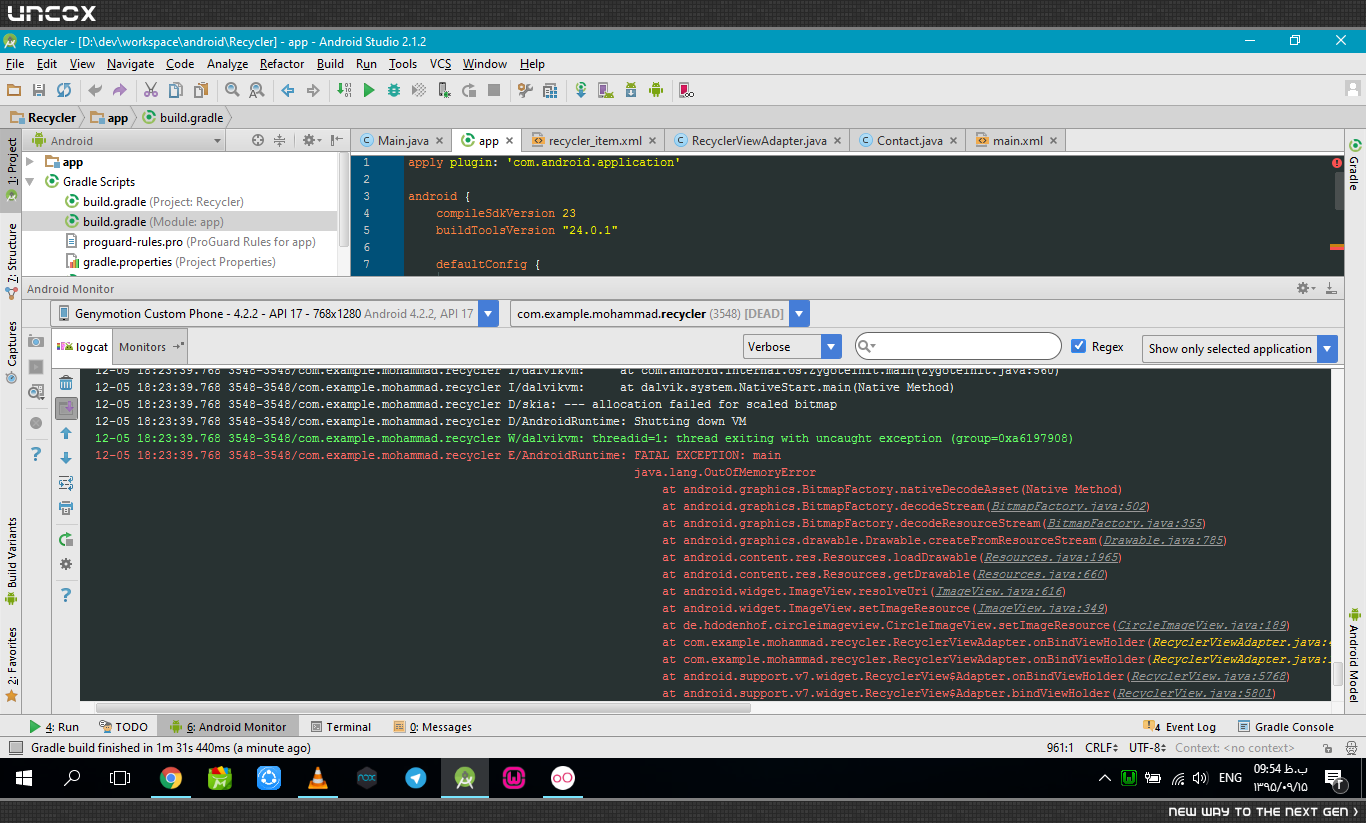Open the AVD Manager icon
1366x823 pixels.
tap(606, 90)
